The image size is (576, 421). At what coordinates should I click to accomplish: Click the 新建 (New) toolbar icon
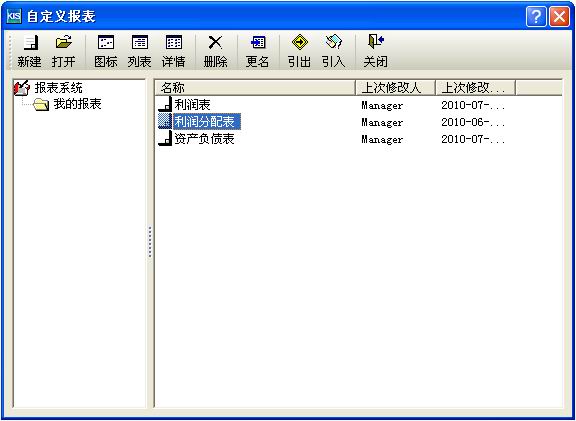(x=31, y=43)
